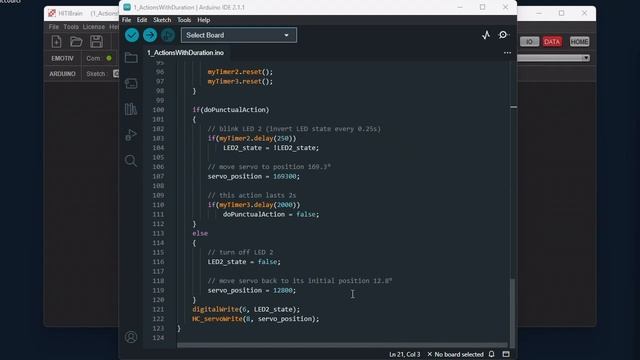Click the Arduino IDE app icon in title bar
640x360 pixels.
pyautogui.click(x=127, y=7)
